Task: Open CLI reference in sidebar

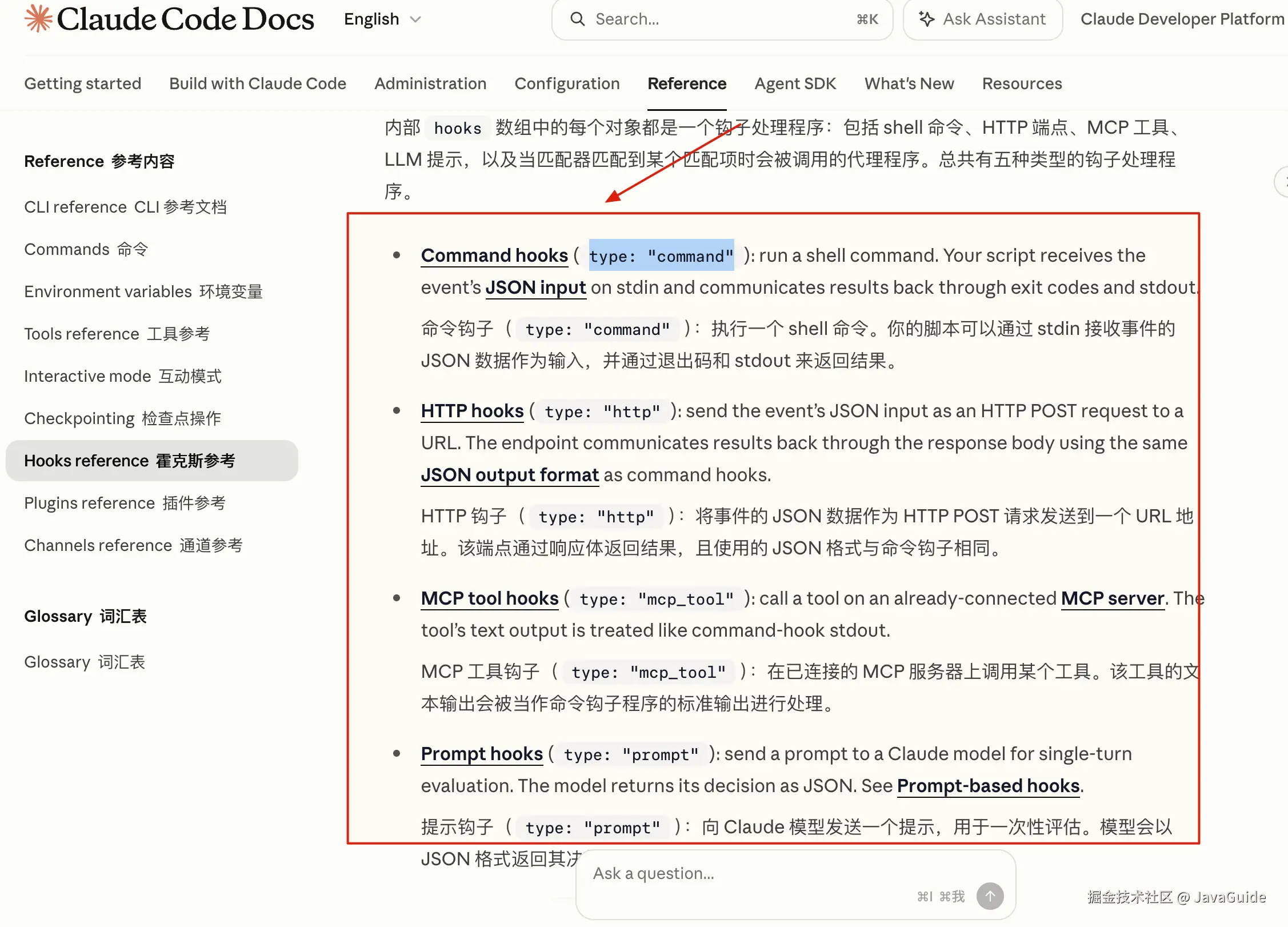Action: click(x=125, y=207)
